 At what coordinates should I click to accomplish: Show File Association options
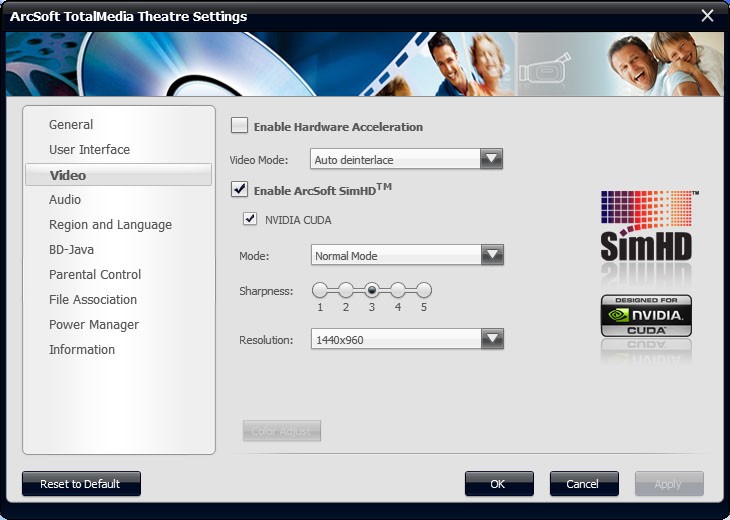pyautogui.click(x=93, y=300)
